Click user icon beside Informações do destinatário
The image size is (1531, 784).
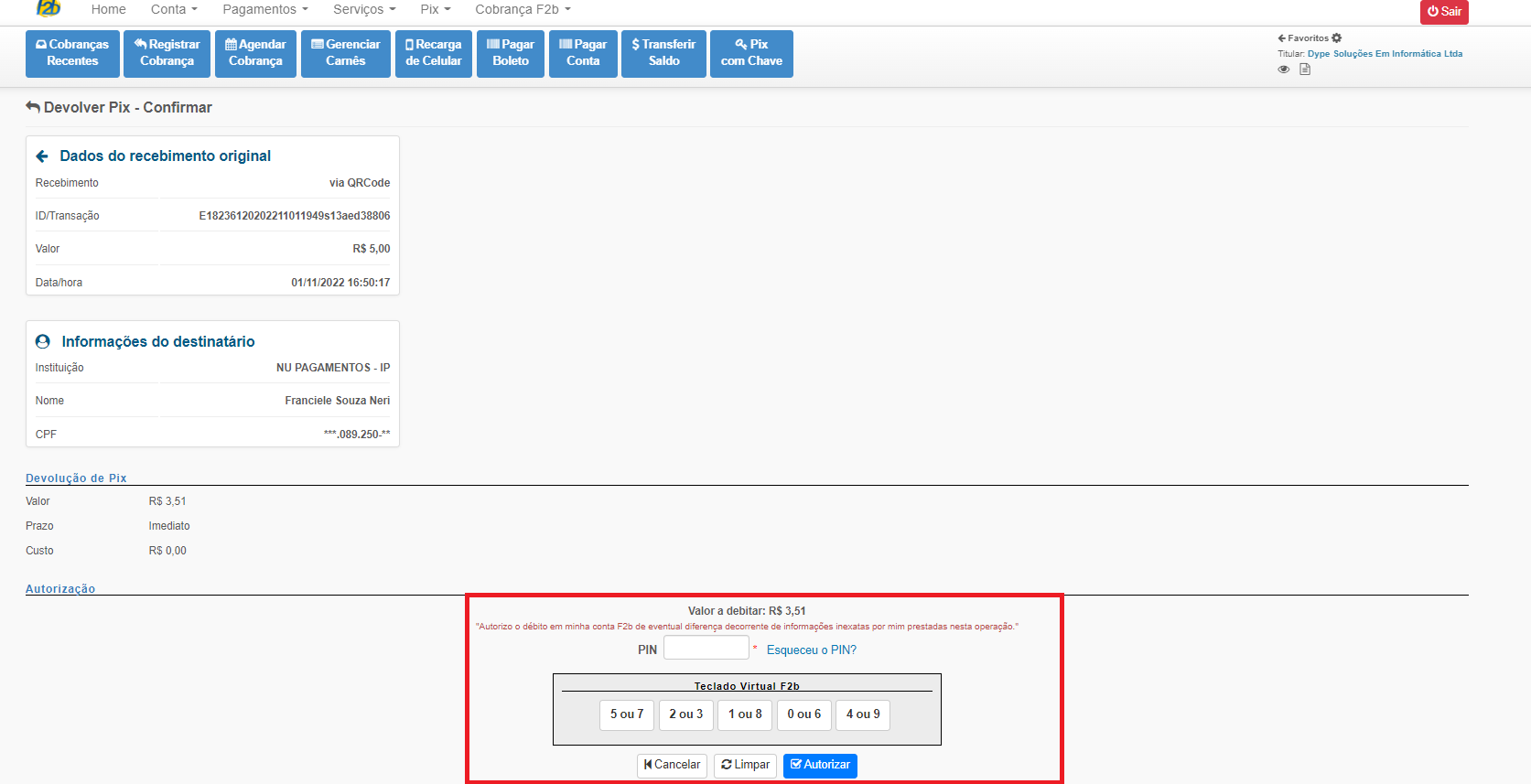click(x=43, y=341)
